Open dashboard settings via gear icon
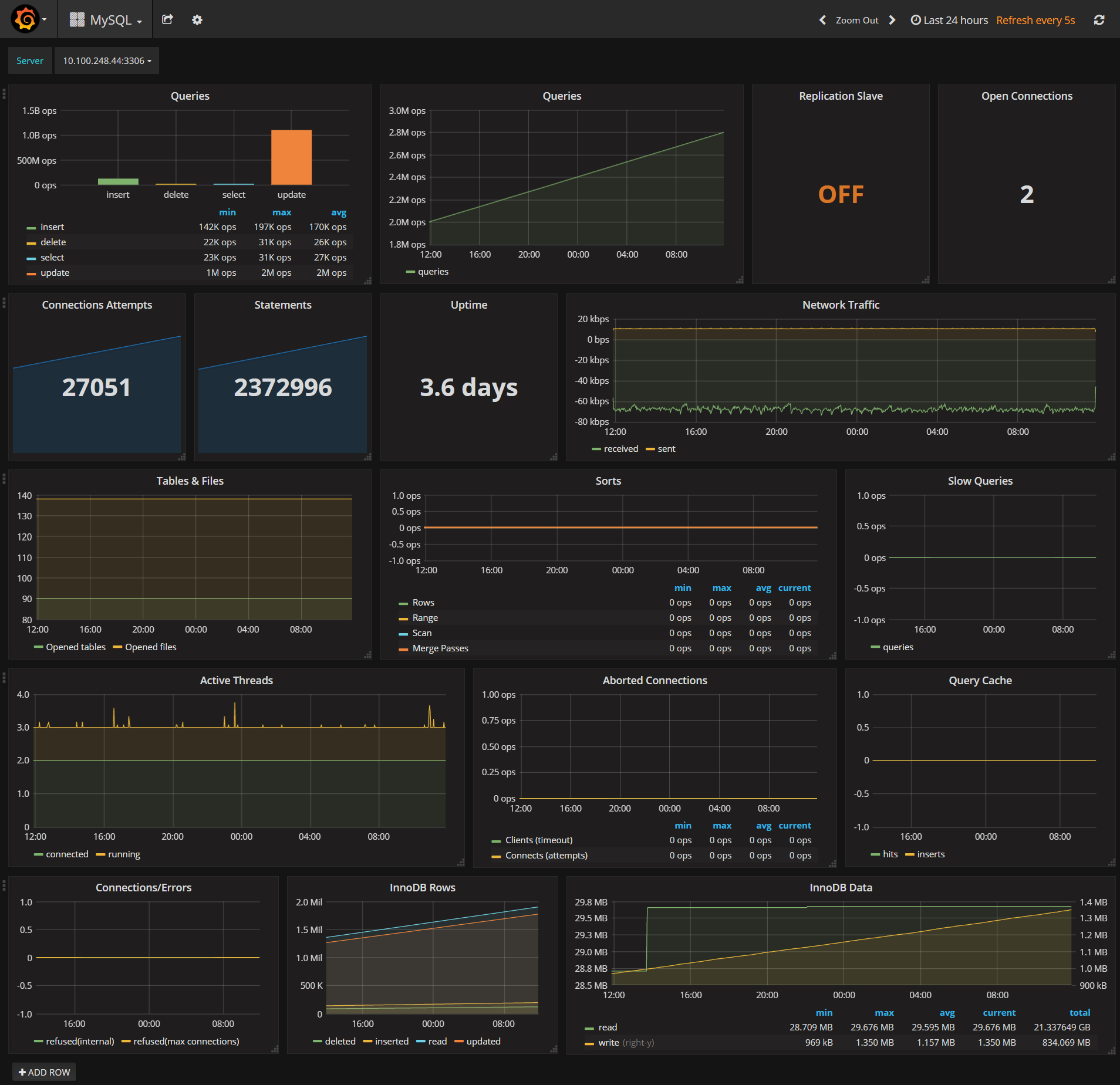Viewport: 1120px width, 1085px height. 197,19
